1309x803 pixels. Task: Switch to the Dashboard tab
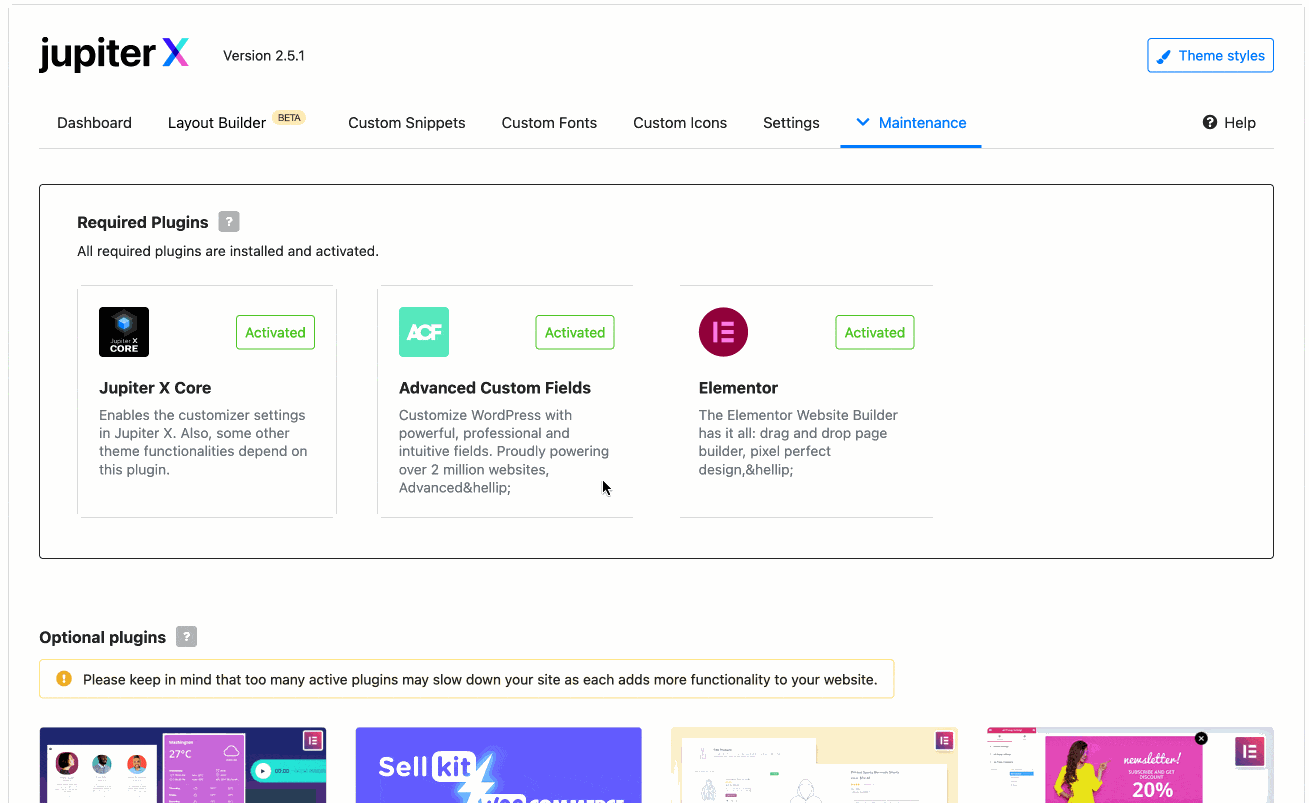[94, 123]
